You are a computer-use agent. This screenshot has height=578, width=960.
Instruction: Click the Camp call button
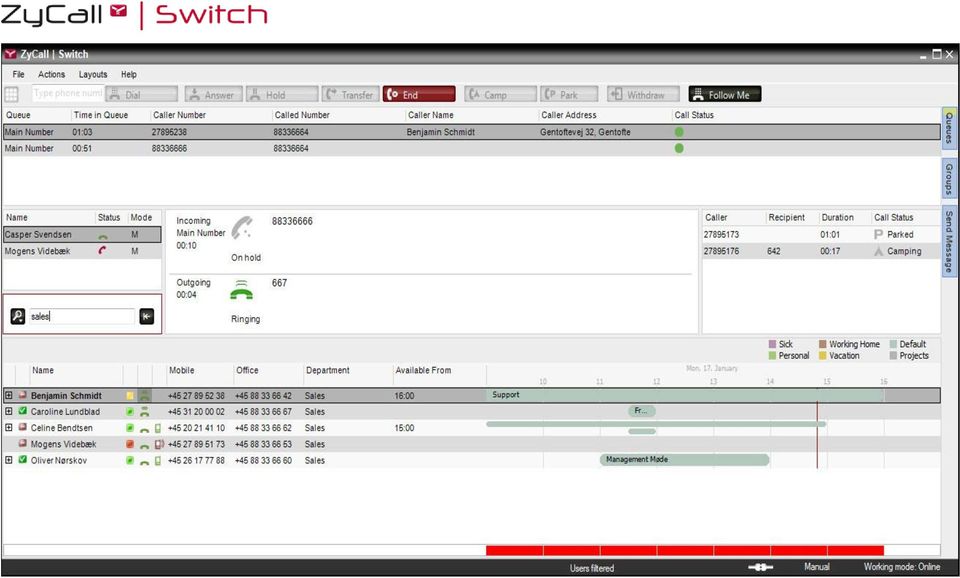[x=500, y=94]
